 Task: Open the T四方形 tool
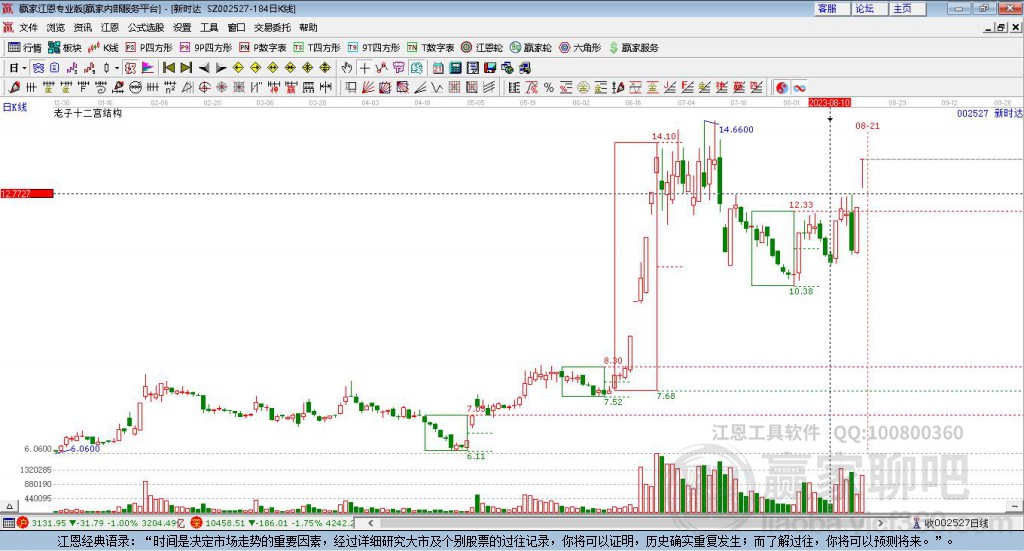point(317,48)
